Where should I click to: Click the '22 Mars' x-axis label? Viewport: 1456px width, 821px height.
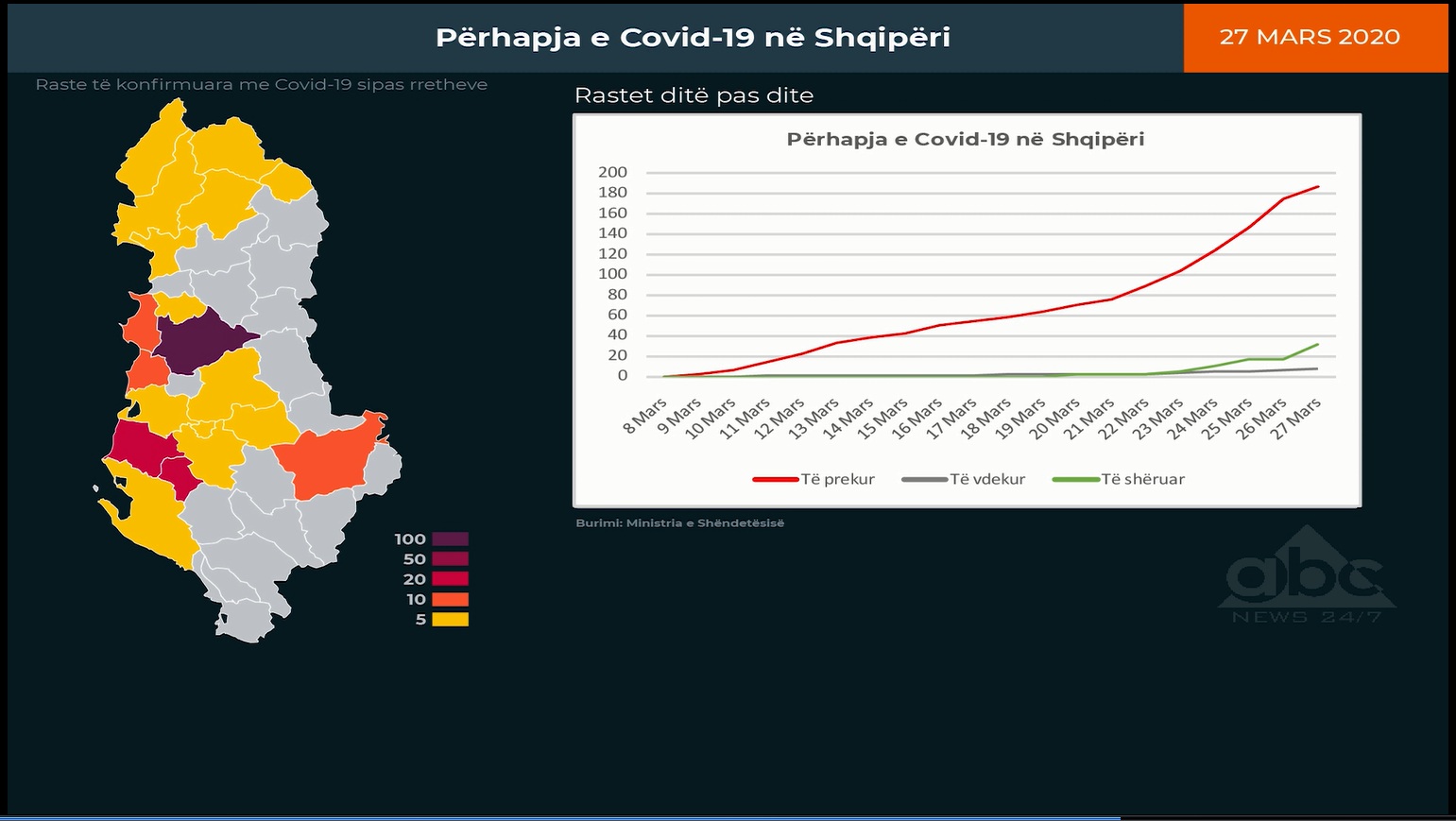point(1123,419)
